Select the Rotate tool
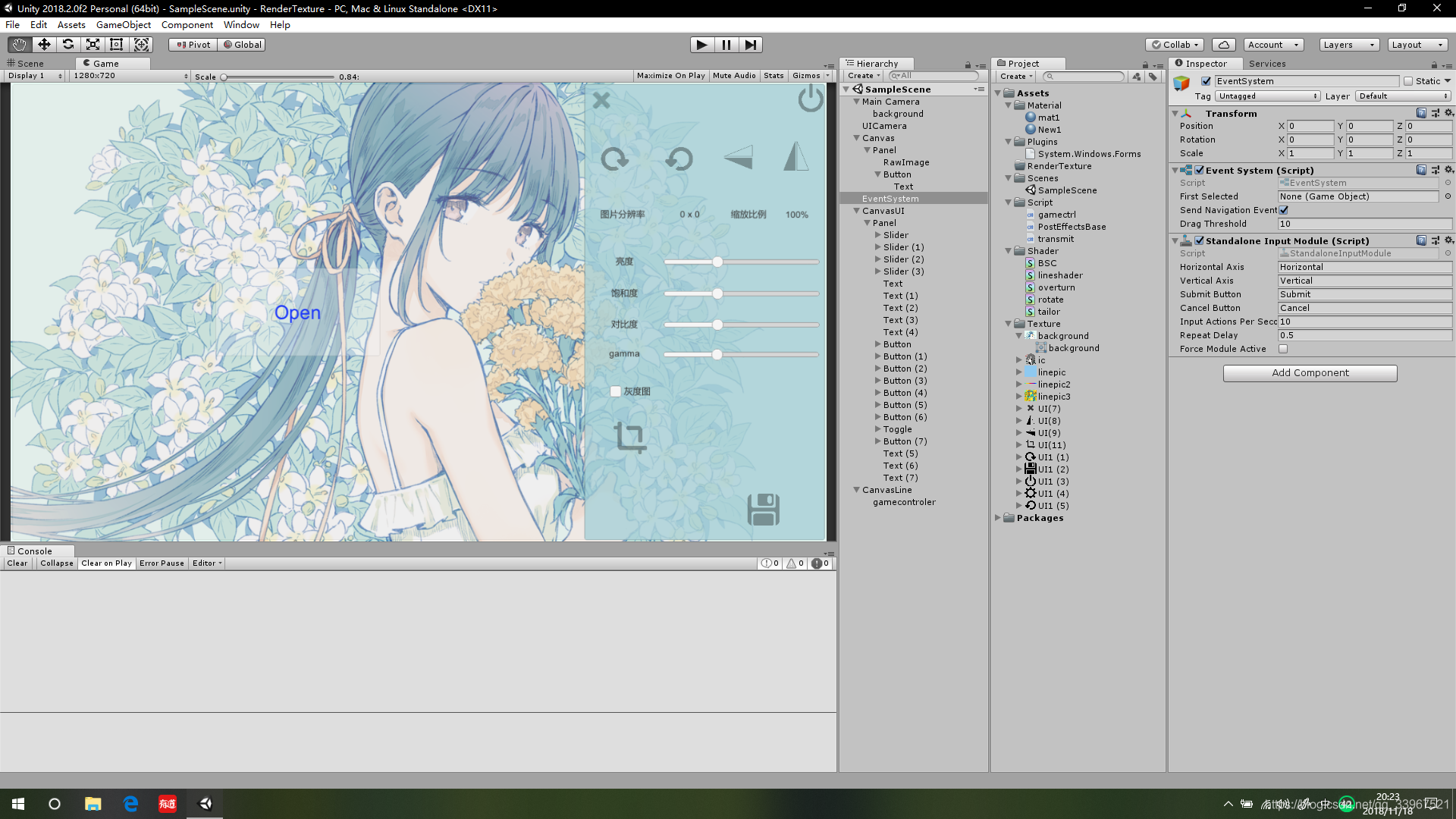Image resolution: width=1456 pixels, height=819 pixels. tap(68, 45)
